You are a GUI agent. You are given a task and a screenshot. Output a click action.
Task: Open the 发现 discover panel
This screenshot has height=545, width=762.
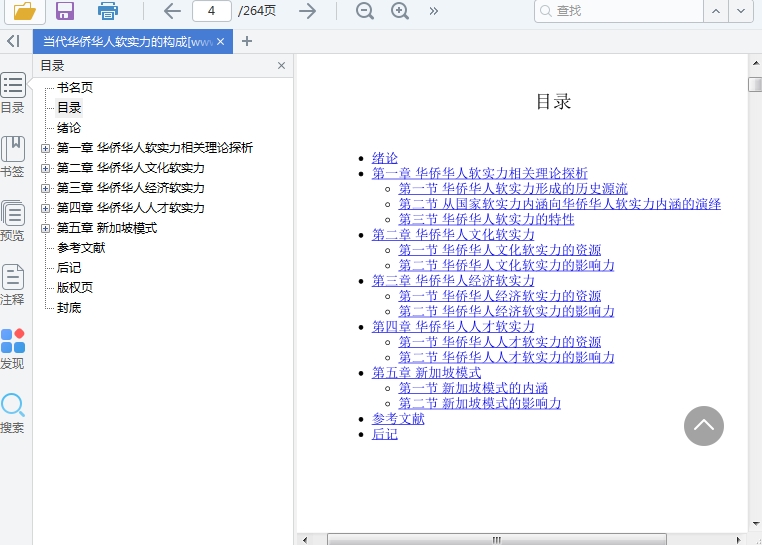[x=13, y=349]
